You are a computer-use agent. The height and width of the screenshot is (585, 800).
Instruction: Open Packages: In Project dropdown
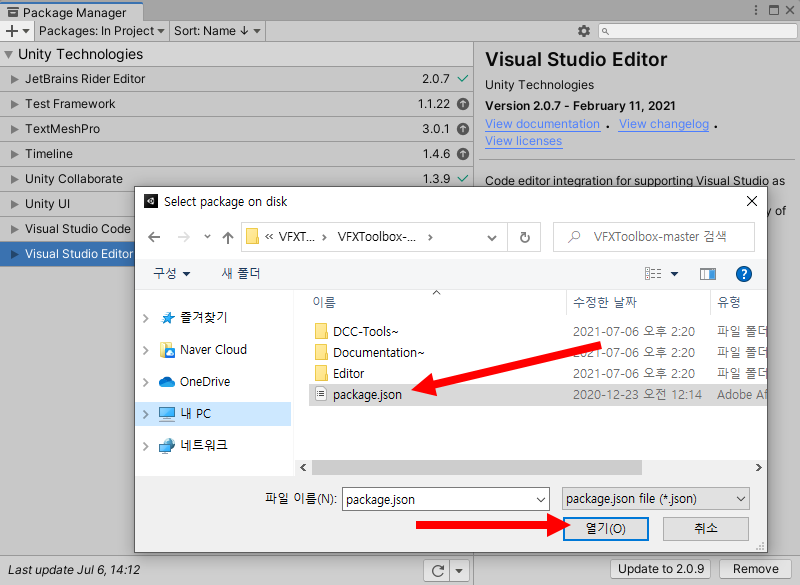[x=102, y=31]
